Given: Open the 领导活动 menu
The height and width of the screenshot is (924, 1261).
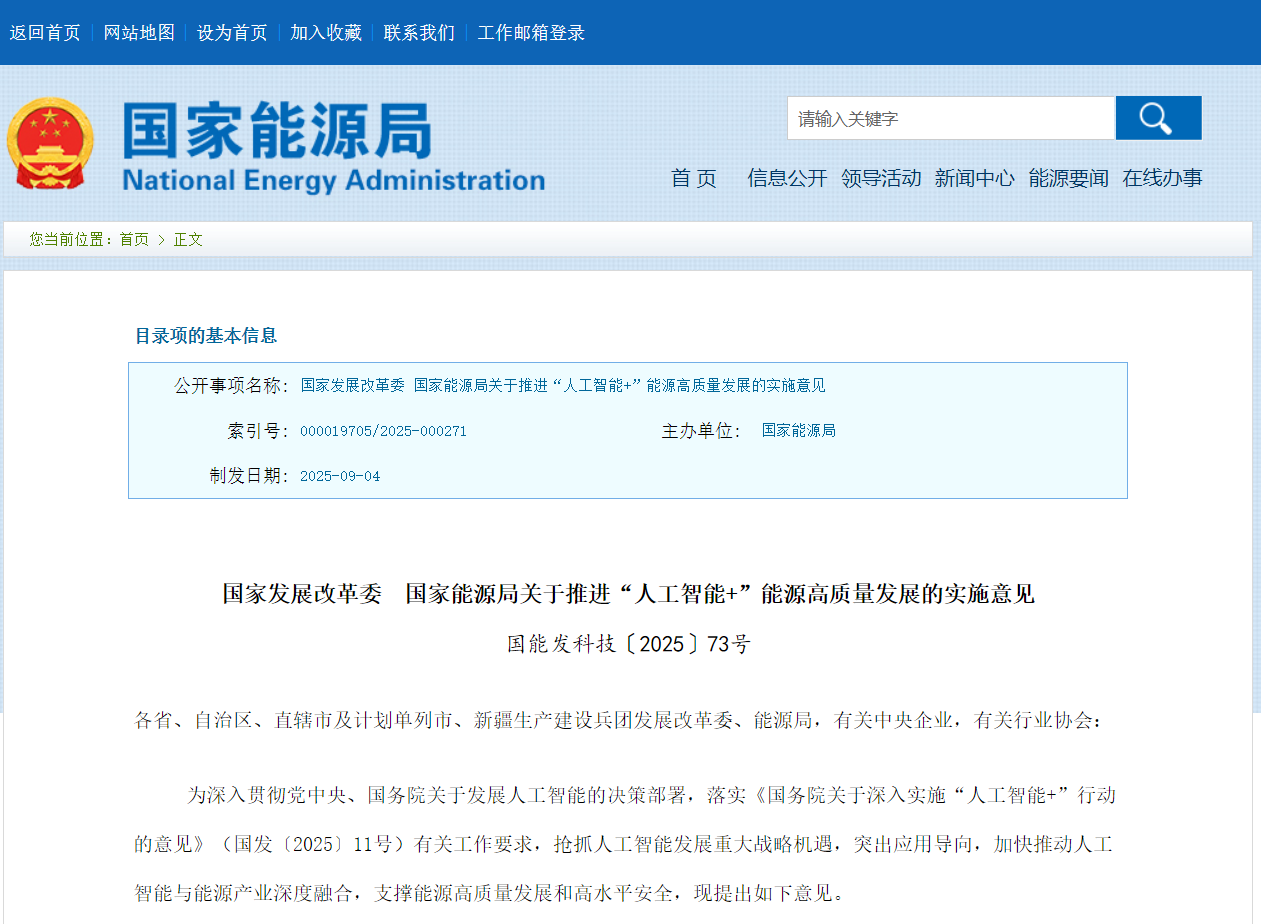Looking at the screenshot, I should [x=881, y=178].
